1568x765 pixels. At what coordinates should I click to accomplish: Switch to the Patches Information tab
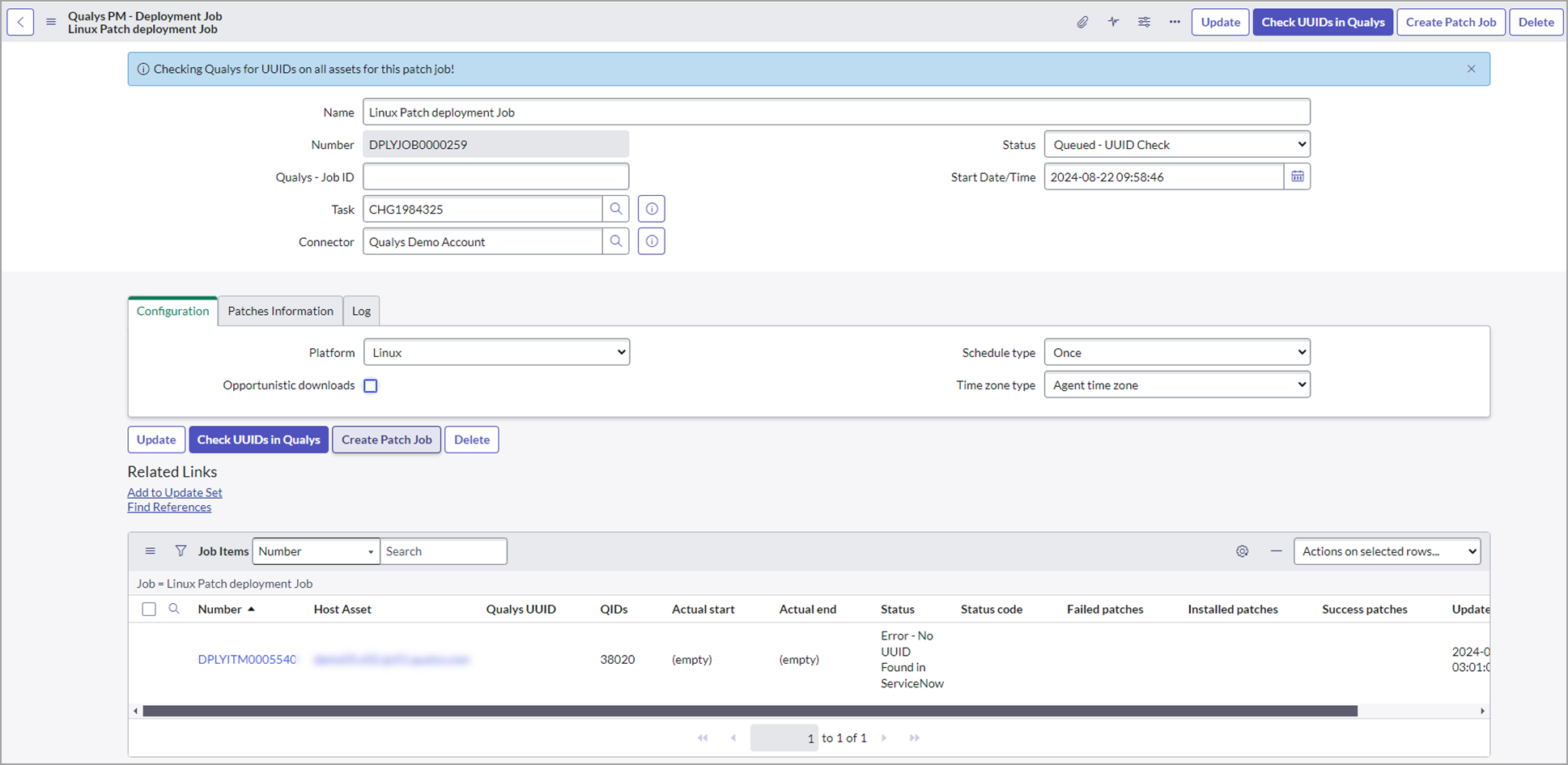(279, 311)
